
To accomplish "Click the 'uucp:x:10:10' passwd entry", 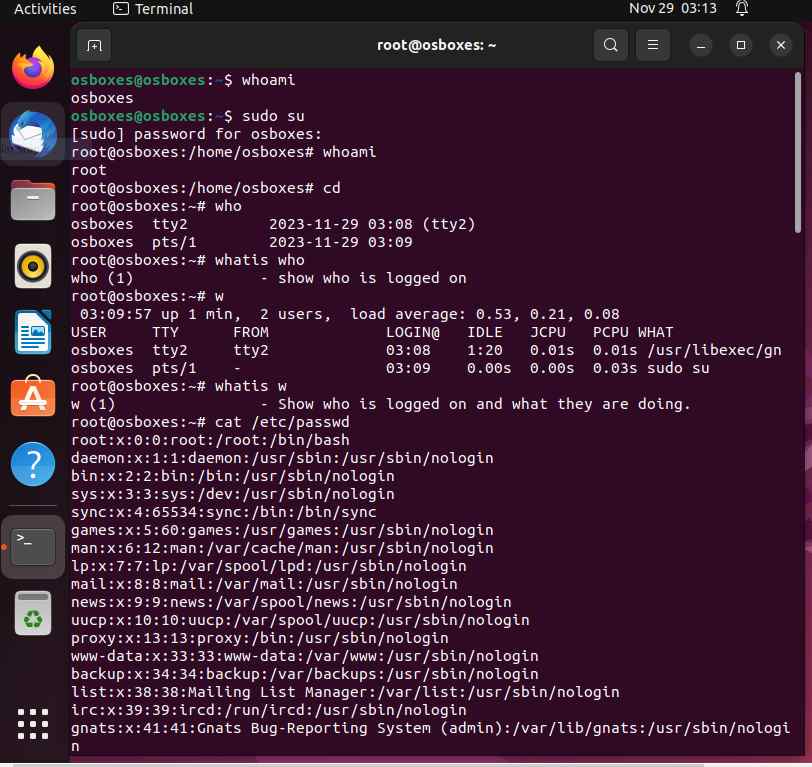I will tap(300, 620).
